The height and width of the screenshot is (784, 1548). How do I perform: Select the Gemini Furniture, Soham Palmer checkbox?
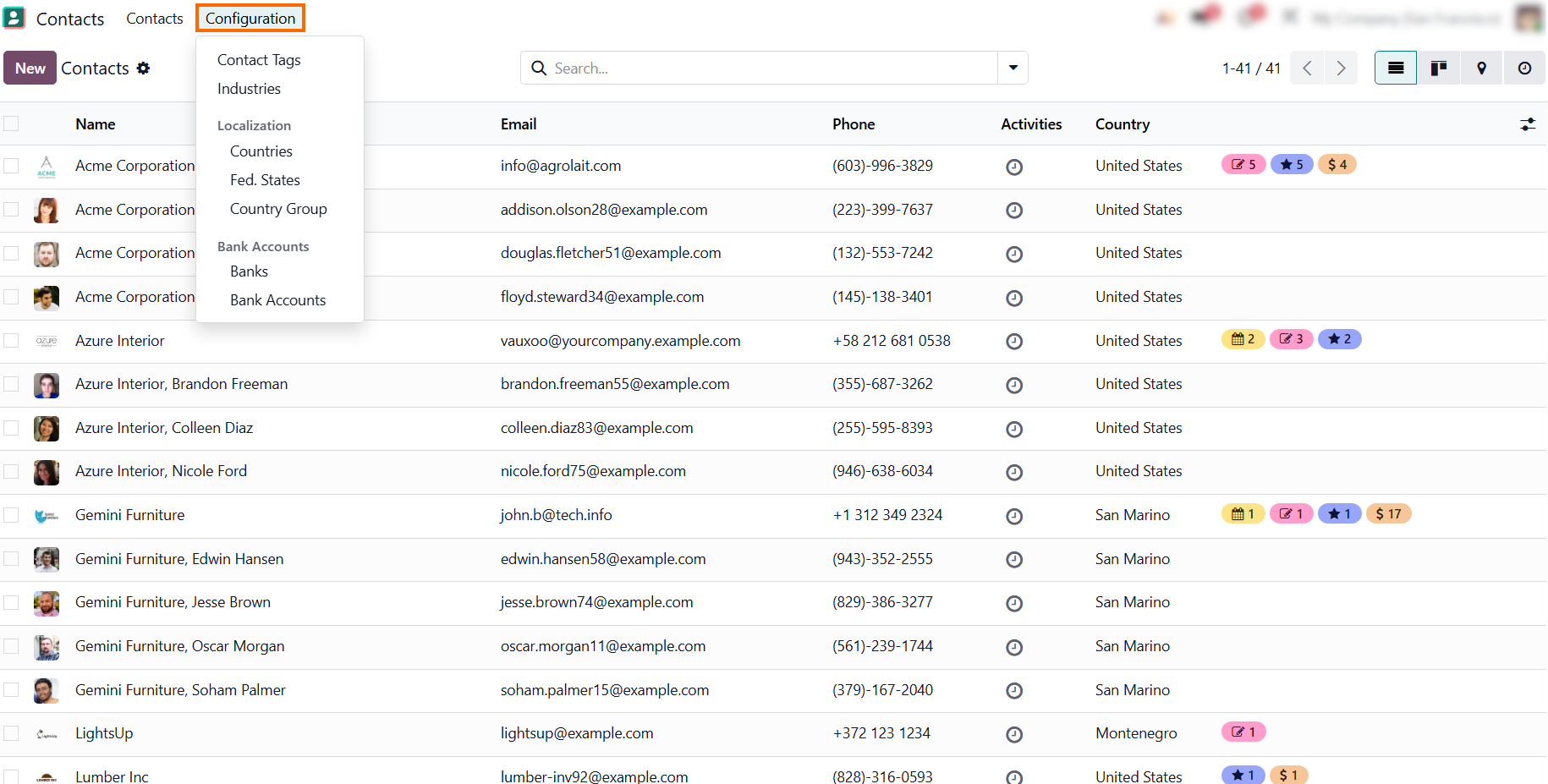click(x=11, y=690)
